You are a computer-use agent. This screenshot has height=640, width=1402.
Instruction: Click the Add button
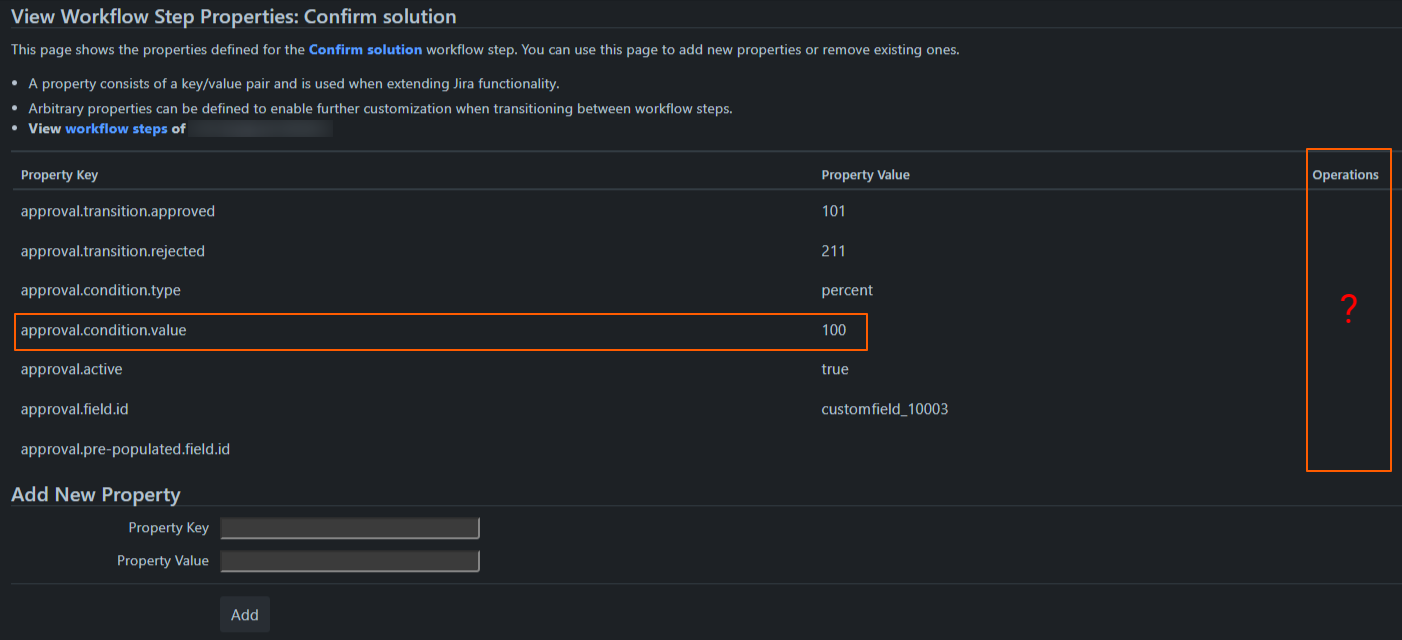(245, 615)
